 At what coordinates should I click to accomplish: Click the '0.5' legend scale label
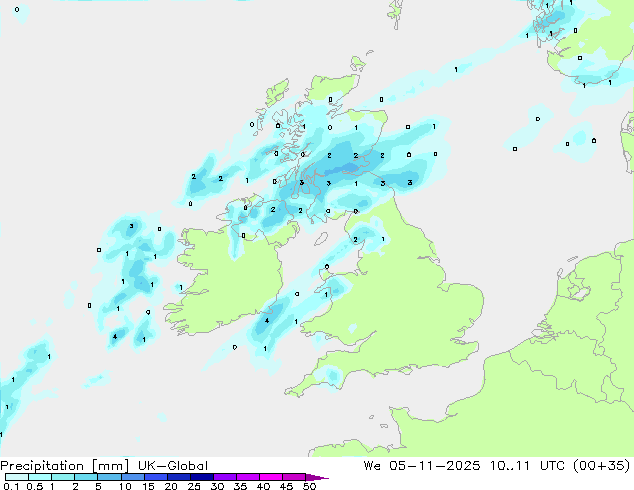[x=34, y=486]
